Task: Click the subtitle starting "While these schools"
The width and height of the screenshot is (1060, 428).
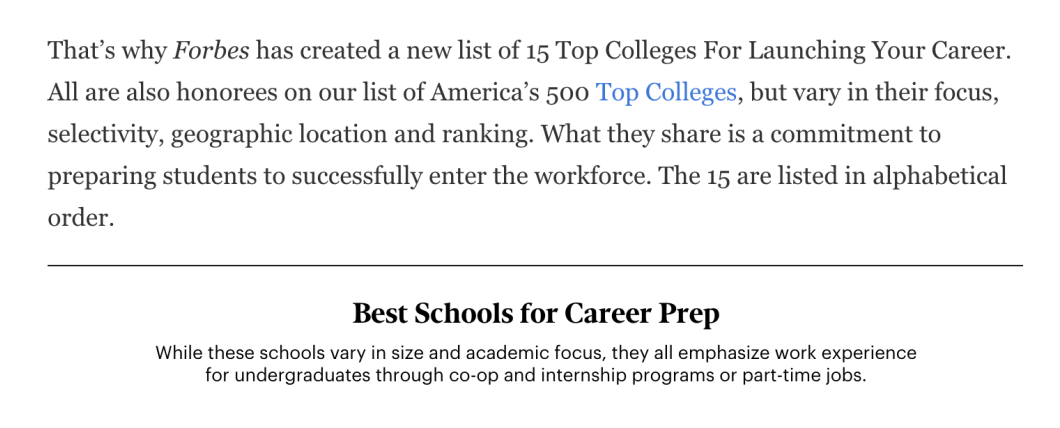Action: pos(536,364)
